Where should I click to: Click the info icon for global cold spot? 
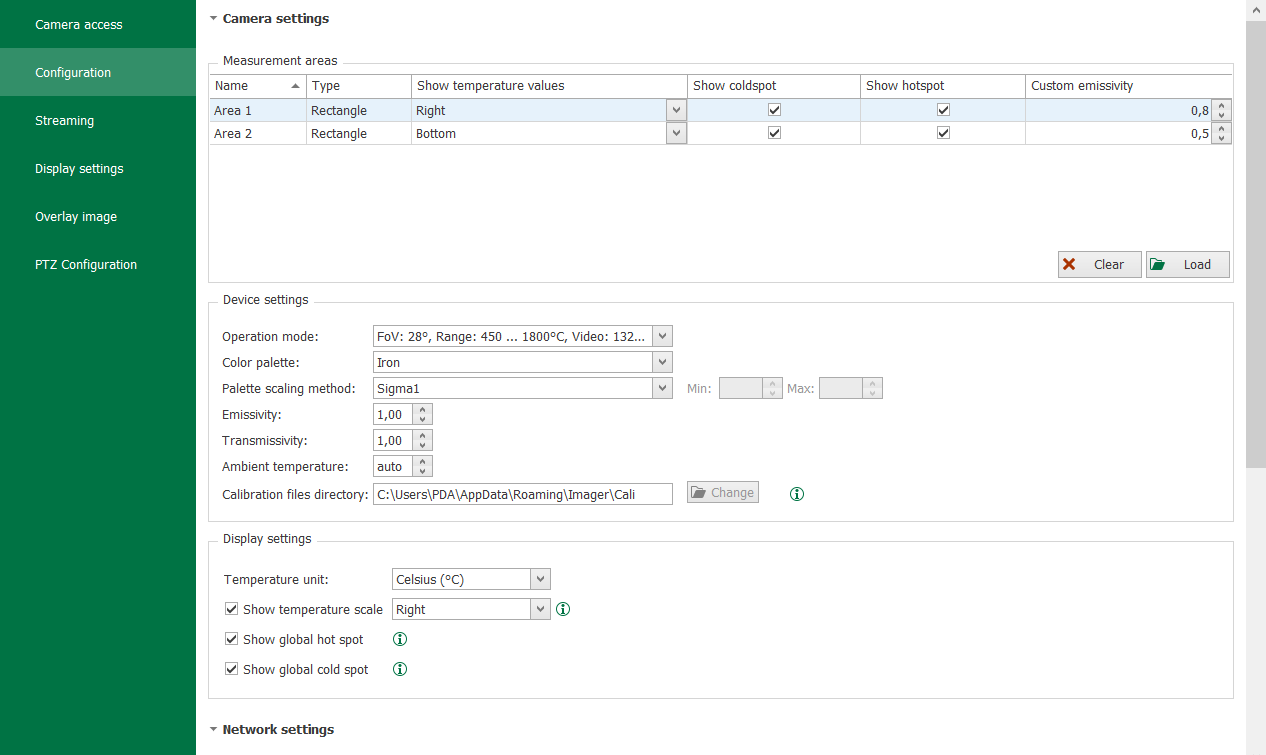[400, 669]
